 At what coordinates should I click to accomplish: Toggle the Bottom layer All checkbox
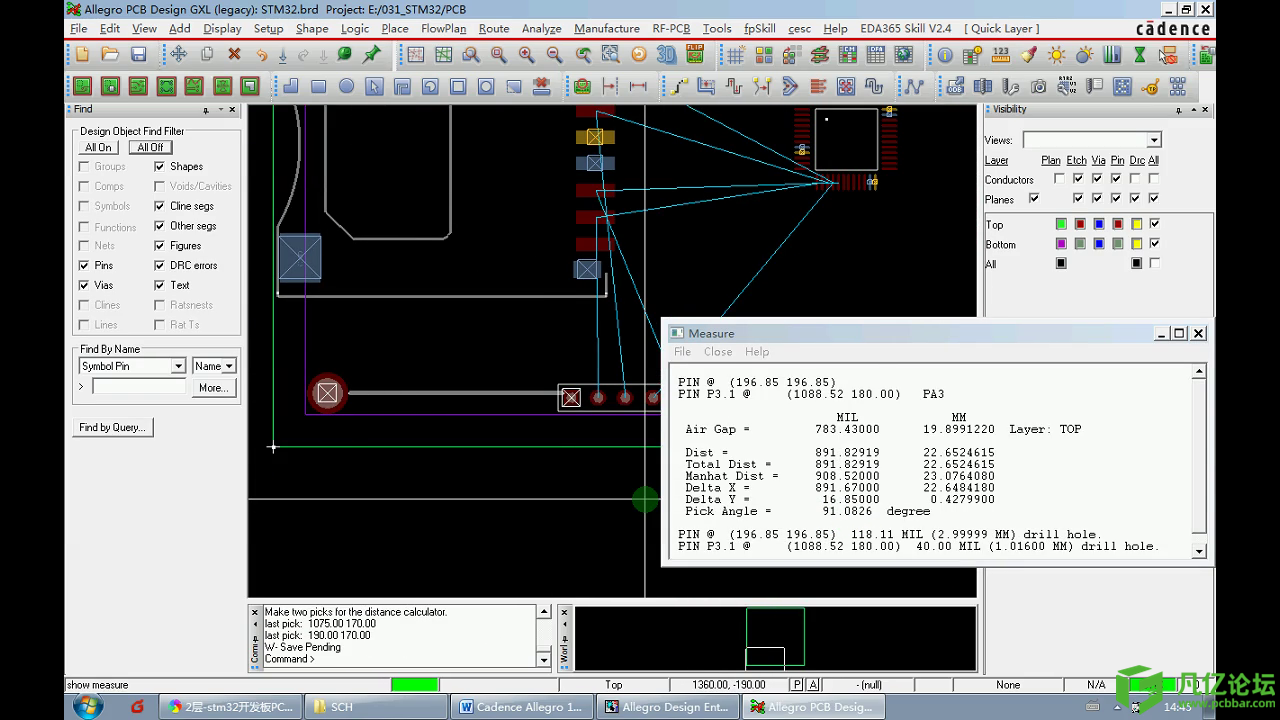point(1155,243)
